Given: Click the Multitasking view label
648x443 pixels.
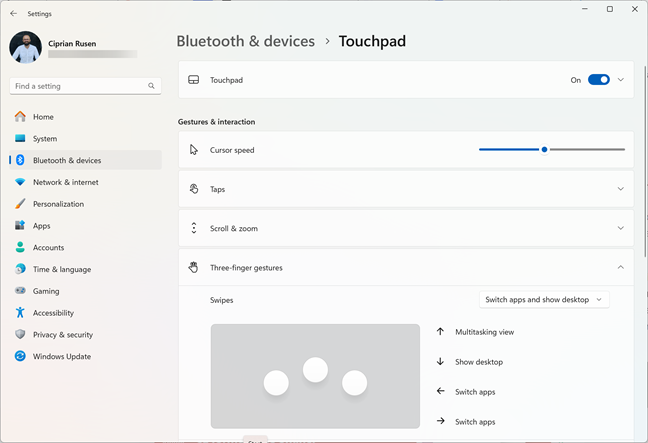Looking at the screenshot, I should pyautogui.click(x=484, y=332).
